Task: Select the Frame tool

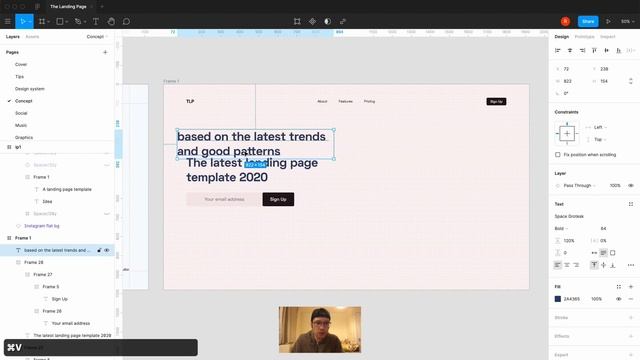Action: (x=42, y=21)
